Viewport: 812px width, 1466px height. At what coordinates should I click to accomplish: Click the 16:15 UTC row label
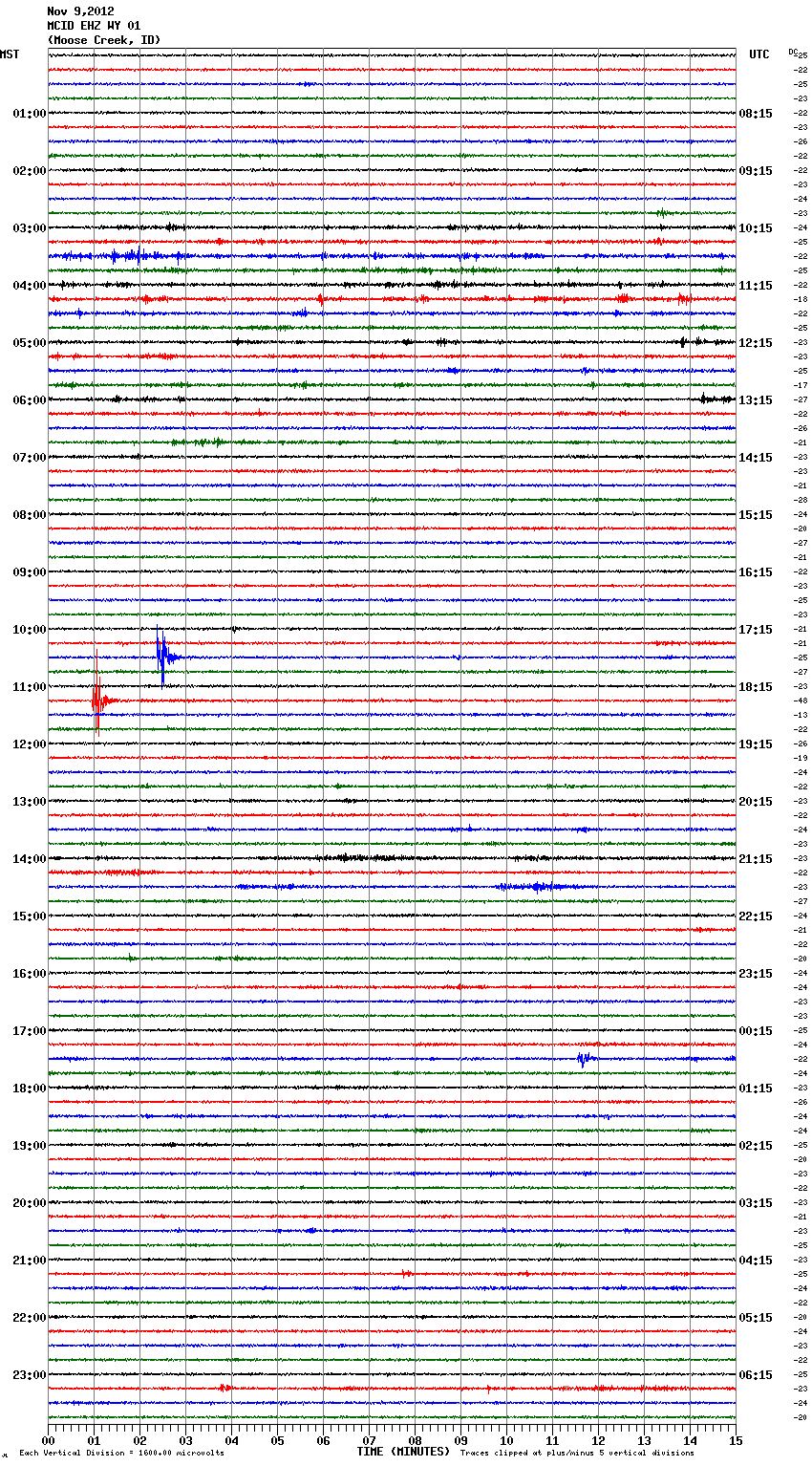coord(756,572)
